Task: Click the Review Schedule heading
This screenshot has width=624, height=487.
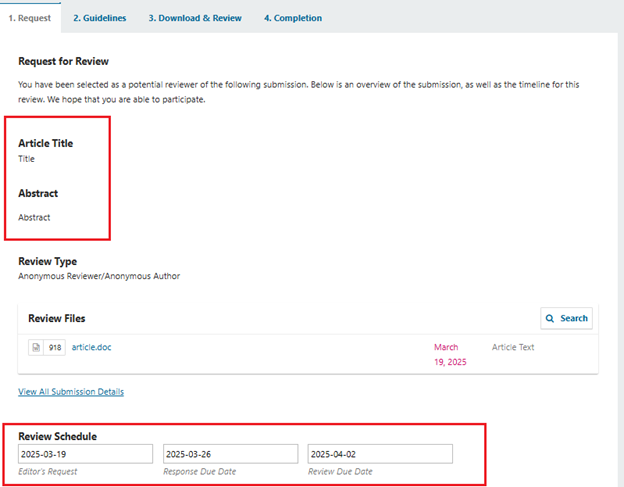Action: 57,436
